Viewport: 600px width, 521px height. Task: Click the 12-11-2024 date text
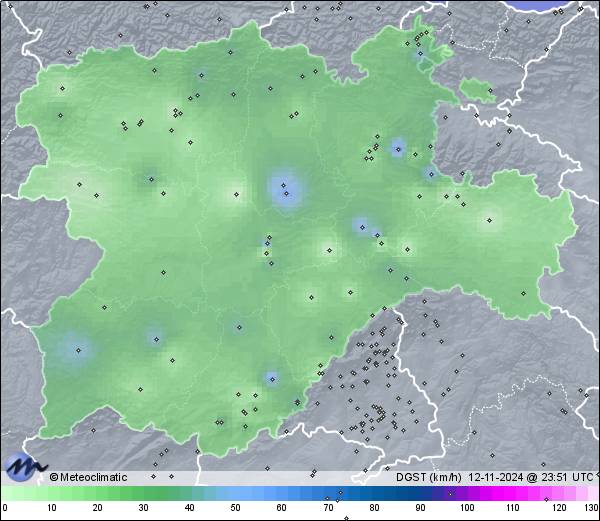point(495,477)
